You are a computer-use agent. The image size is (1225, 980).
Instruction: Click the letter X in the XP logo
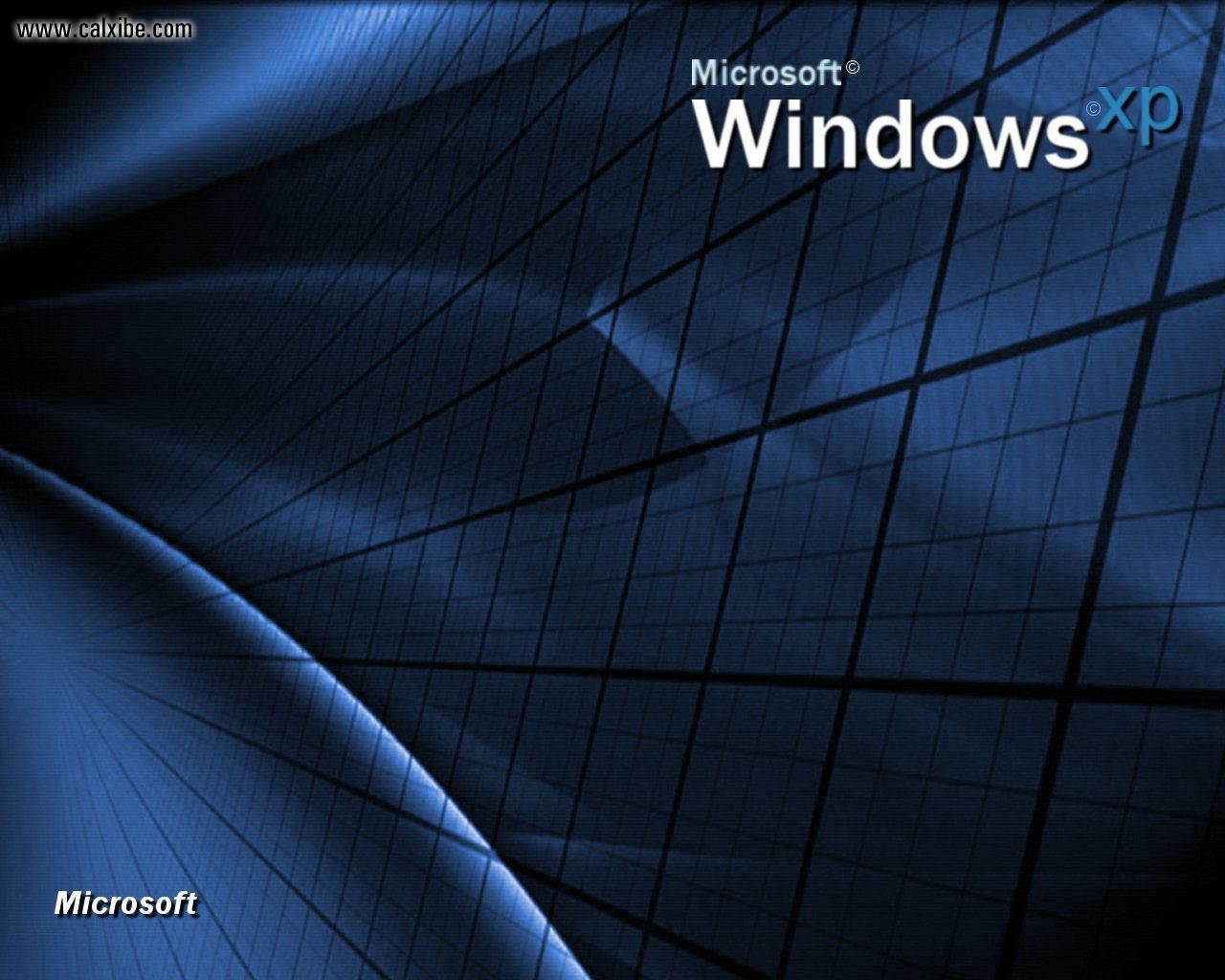[x=1118, y=110]
